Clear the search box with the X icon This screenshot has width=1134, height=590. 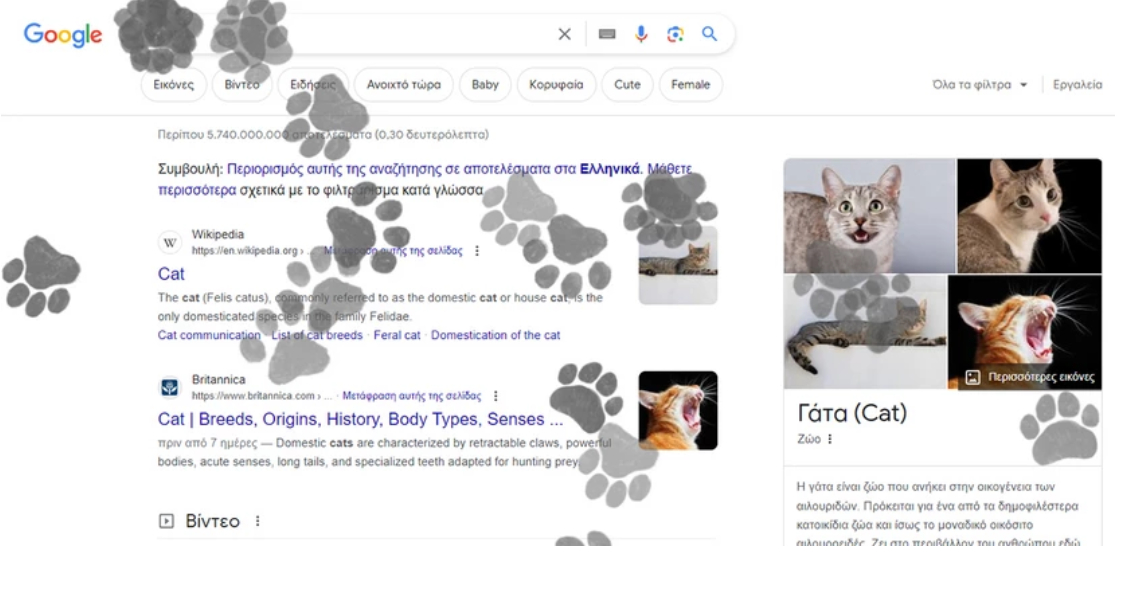(x=565, y=34)
